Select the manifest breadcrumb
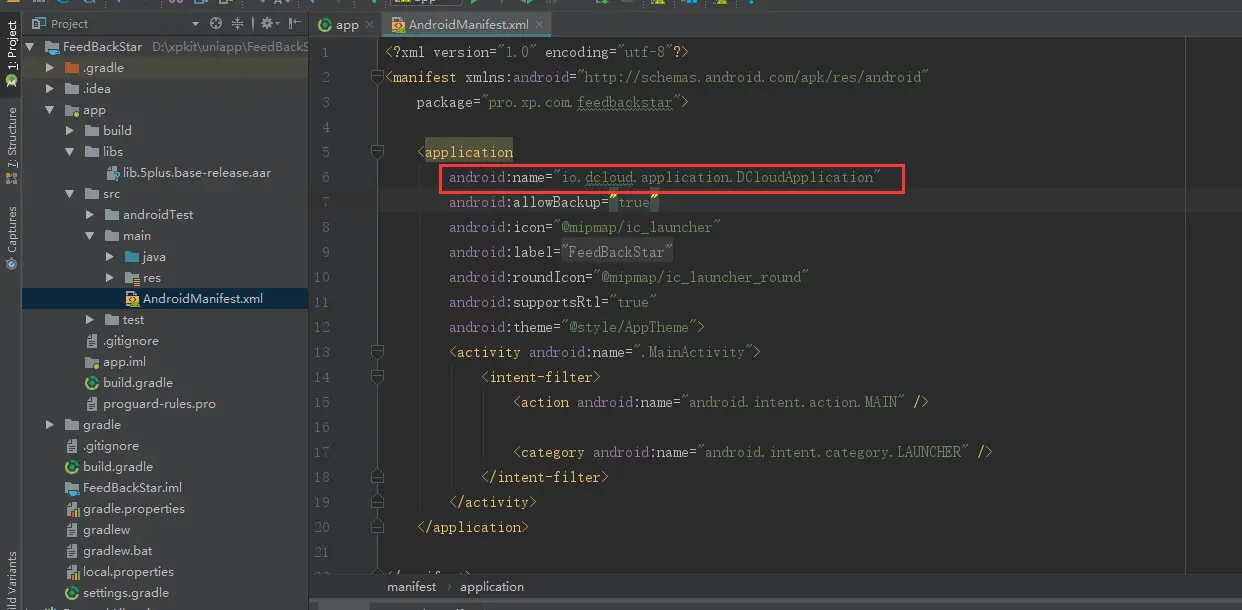This screenshot has width=1242, height=610. click(x=412, y=587)
